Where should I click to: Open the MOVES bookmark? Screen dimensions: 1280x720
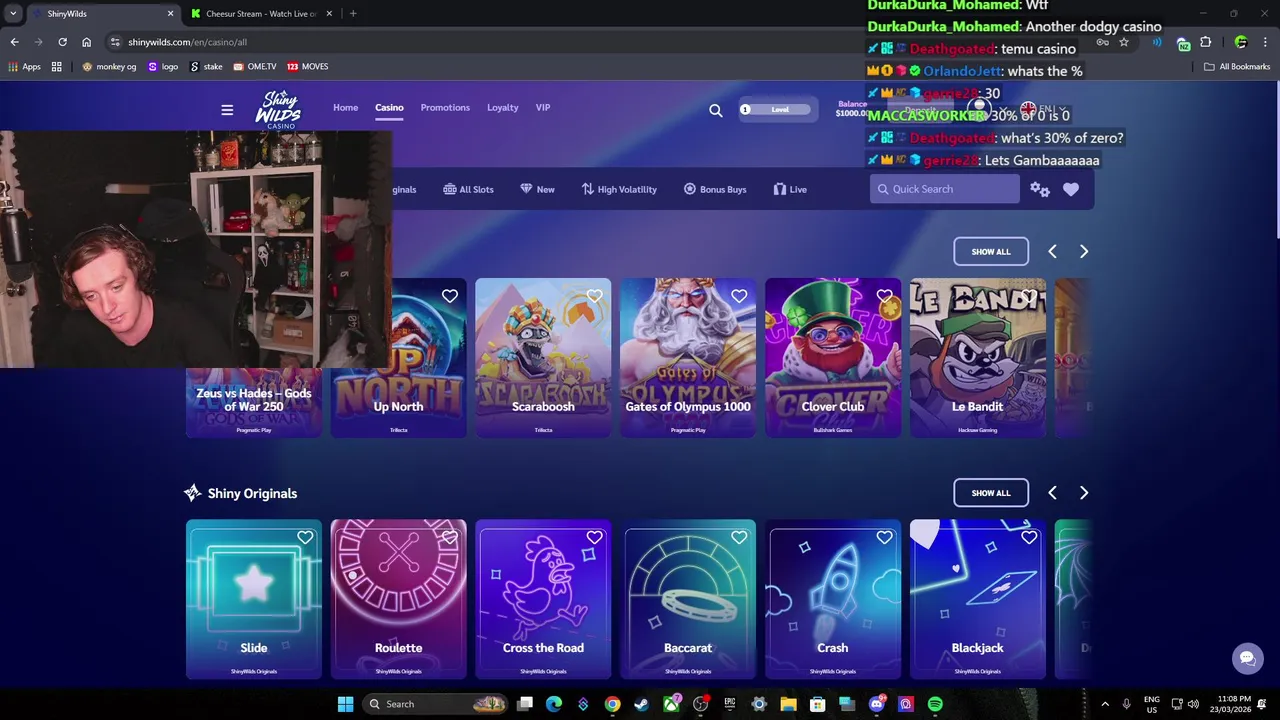tap(307, 67)
